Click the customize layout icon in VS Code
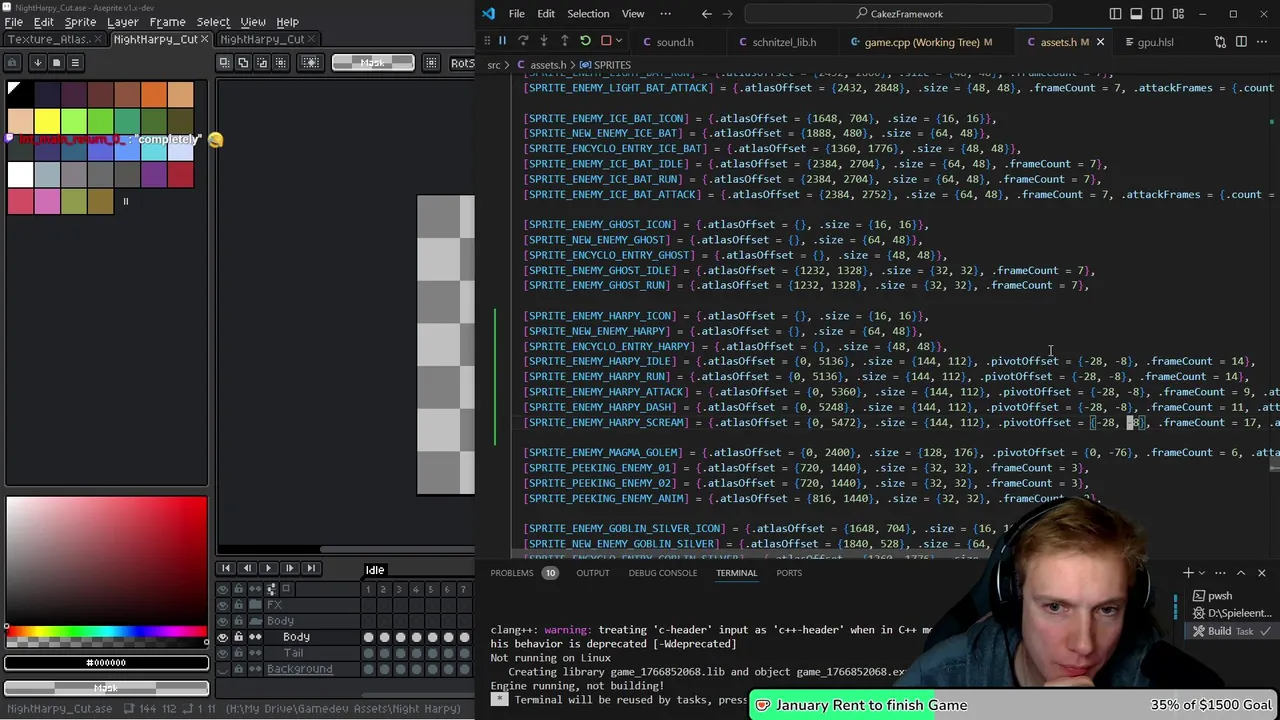Screen dimensions: 1280x720 coord(1180,14)
